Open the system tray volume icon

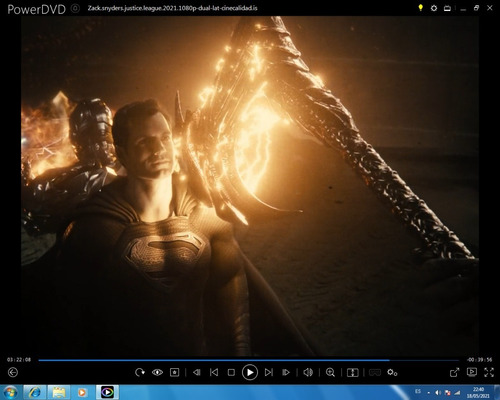(438, 393)
